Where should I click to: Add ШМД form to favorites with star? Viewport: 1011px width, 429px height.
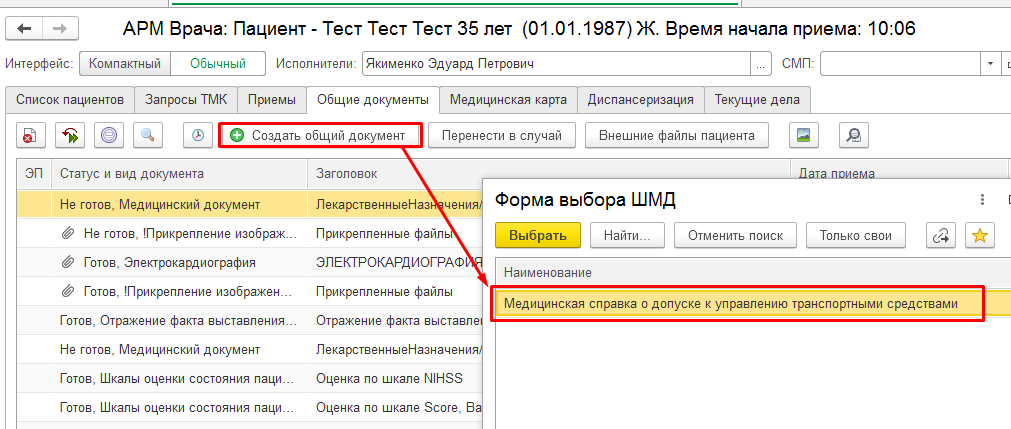point(980,235)
